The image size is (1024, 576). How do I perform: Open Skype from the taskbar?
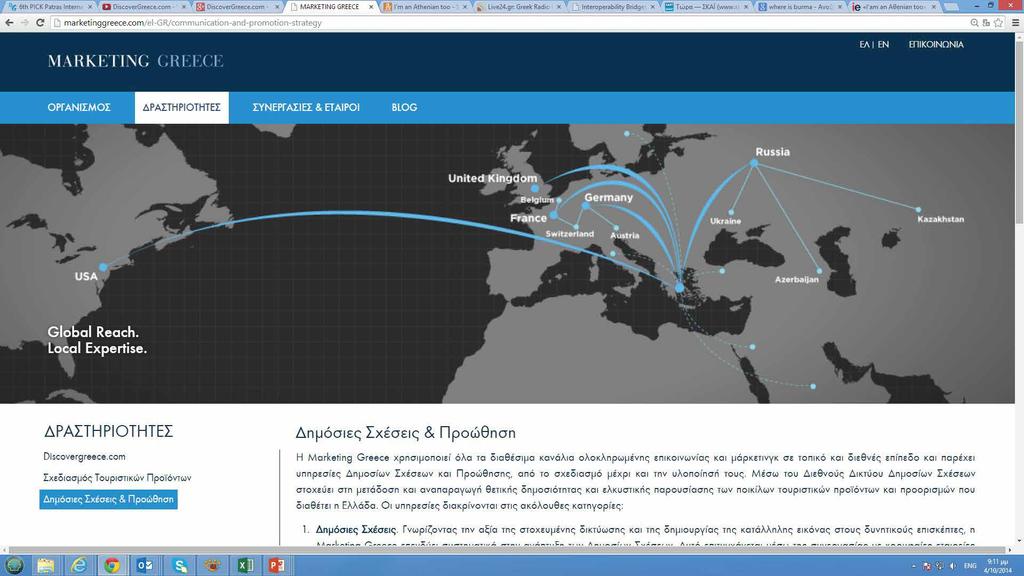coord(180,565)
